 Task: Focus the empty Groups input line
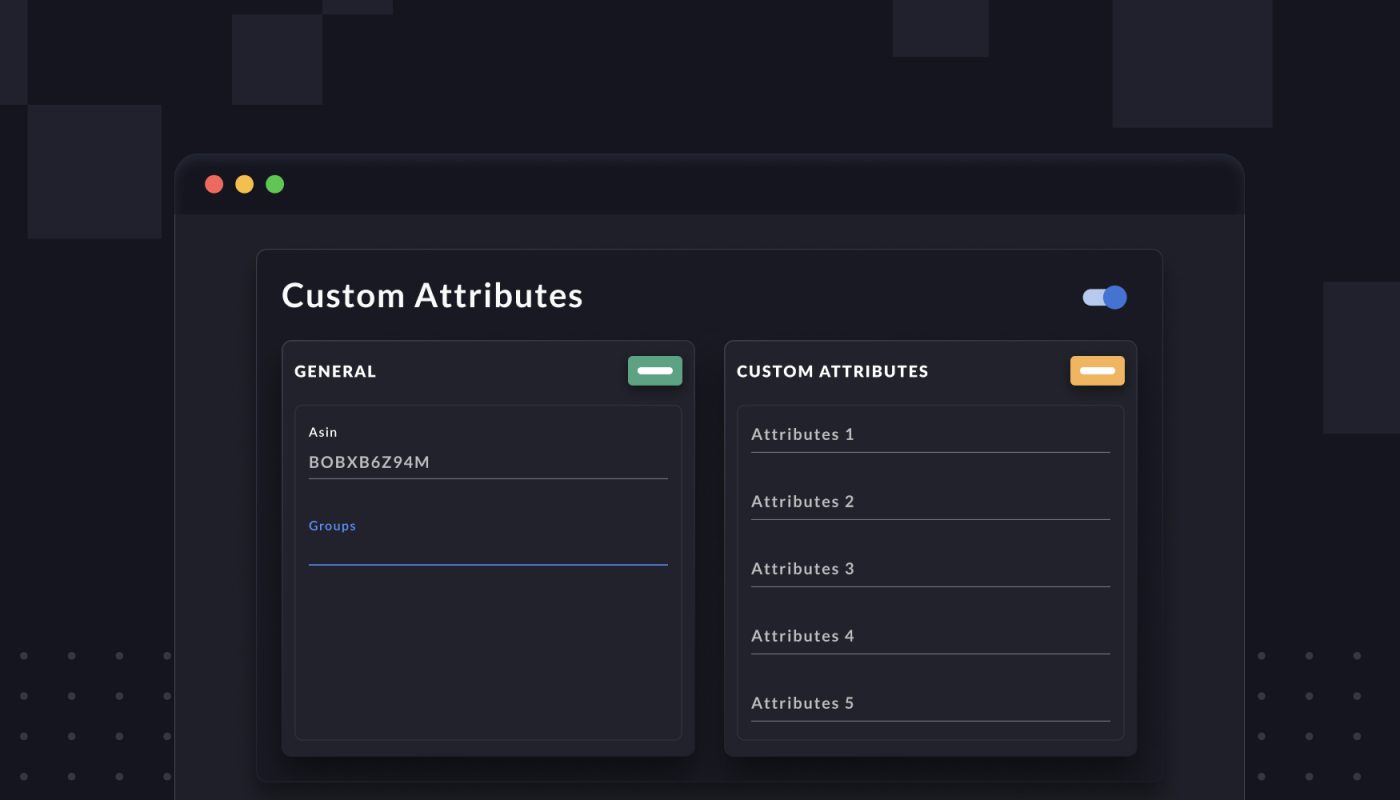tap(488, 552)
